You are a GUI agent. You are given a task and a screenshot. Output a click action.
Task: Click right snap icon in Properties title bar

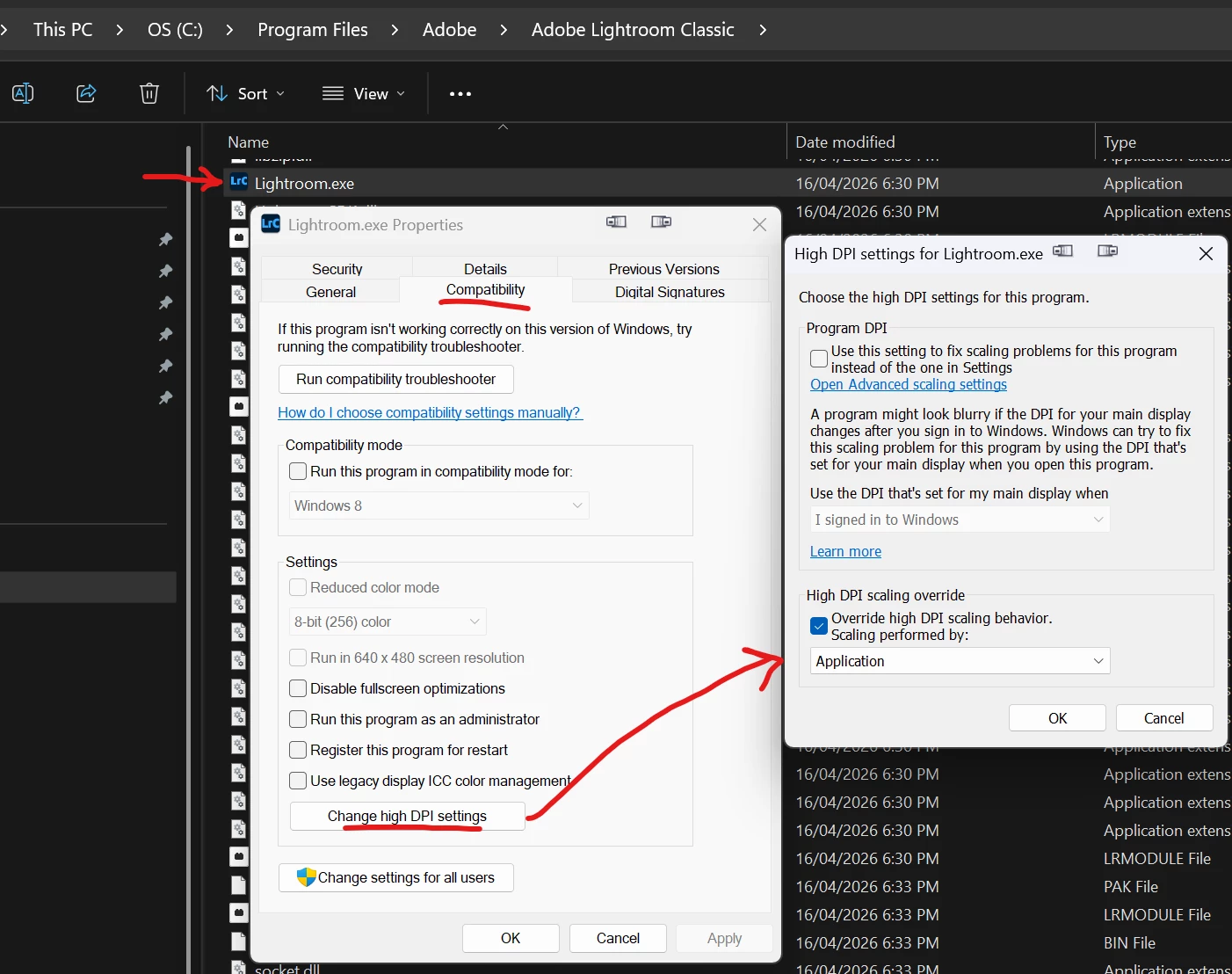pyautogui.click(x=662, y=222)
